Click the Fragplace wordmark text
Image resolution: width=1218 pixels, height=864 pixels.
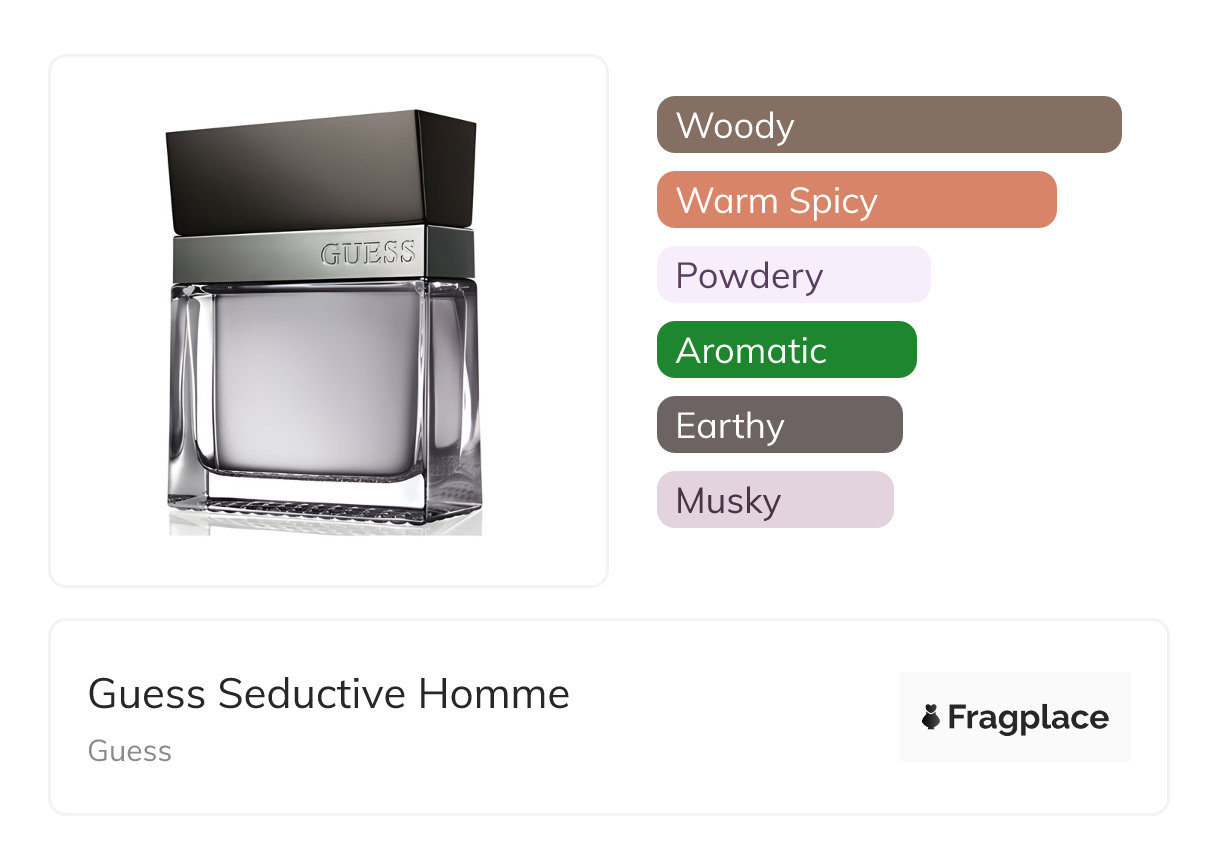[x=1028, y=718]
